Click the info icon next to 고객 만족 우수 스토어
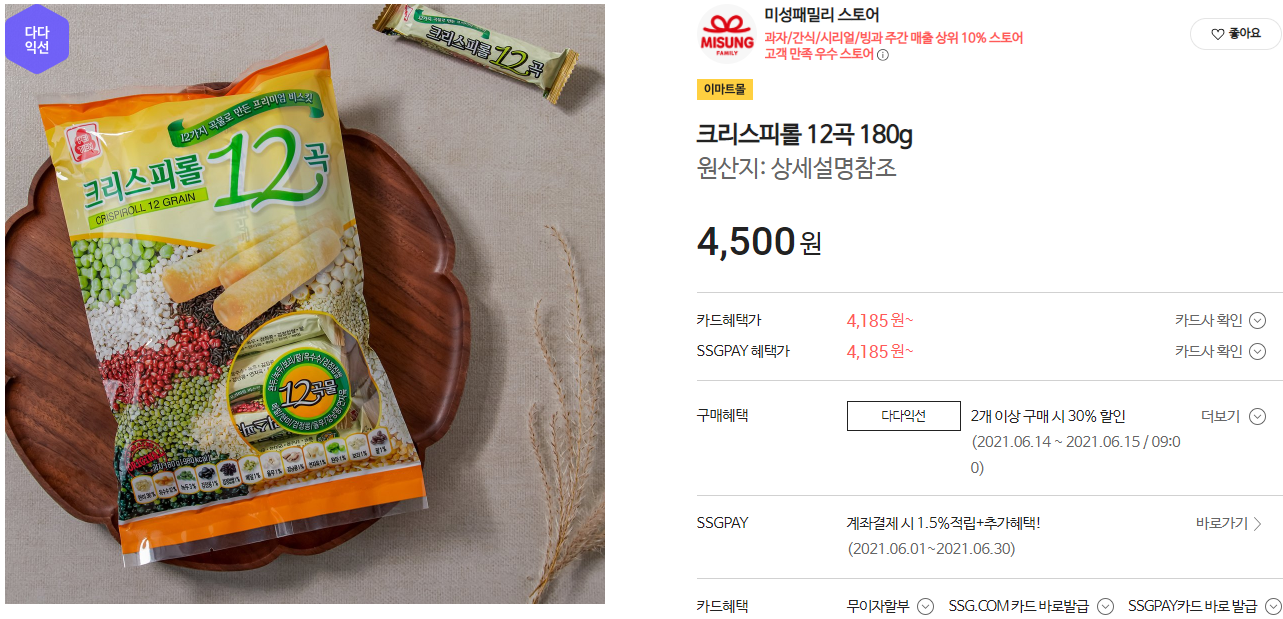1283x619 pixels. (x=883, y=55)
